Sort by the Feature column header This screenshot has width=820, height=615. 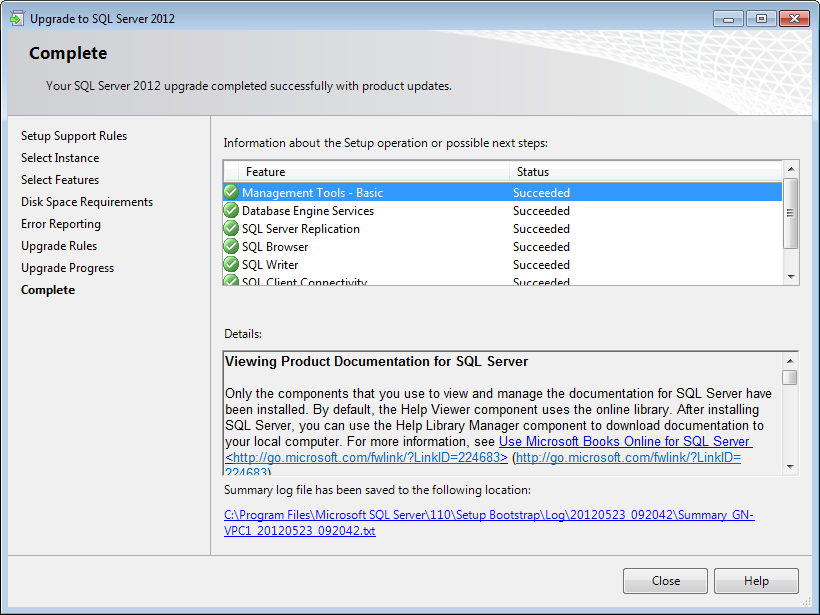pyautogui.click(x=366, y=172)
